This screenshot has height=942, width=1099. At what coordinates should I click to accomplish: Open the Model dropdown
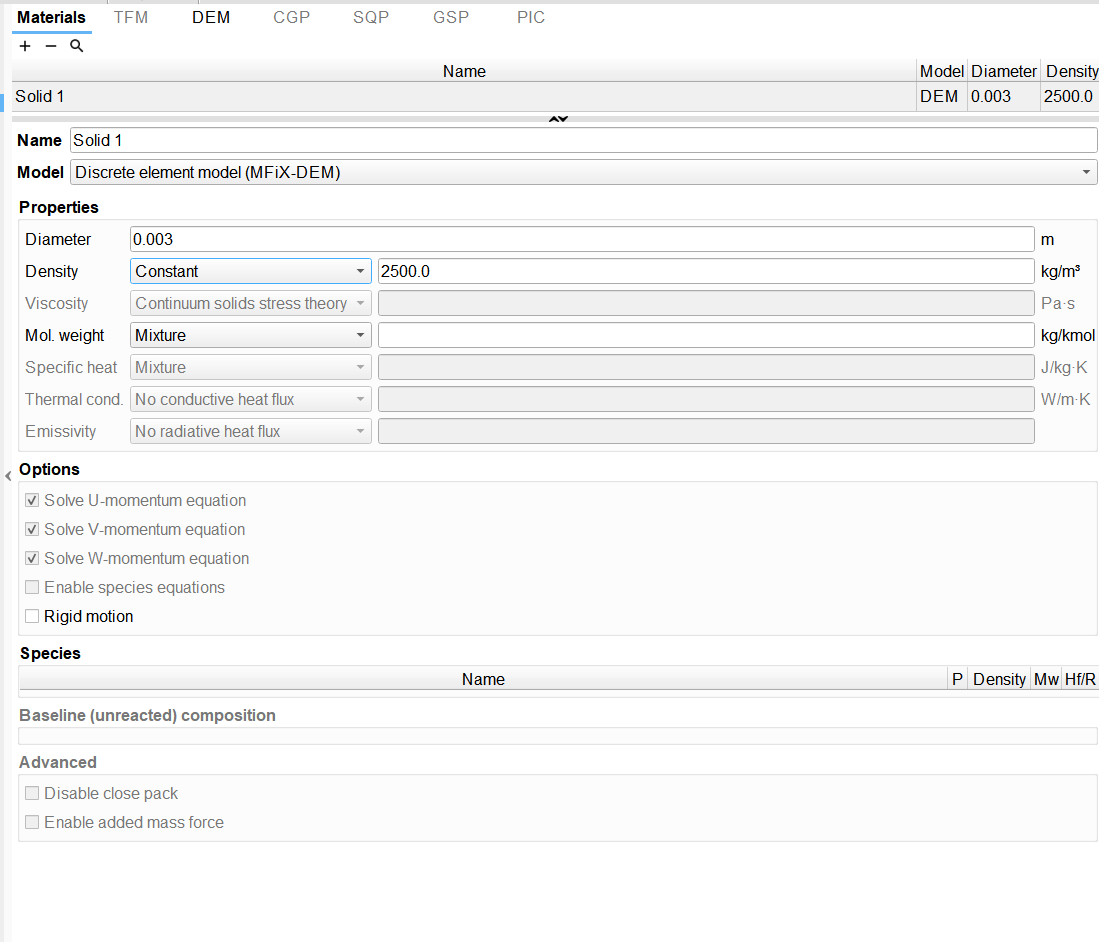(x=584, y=172)
